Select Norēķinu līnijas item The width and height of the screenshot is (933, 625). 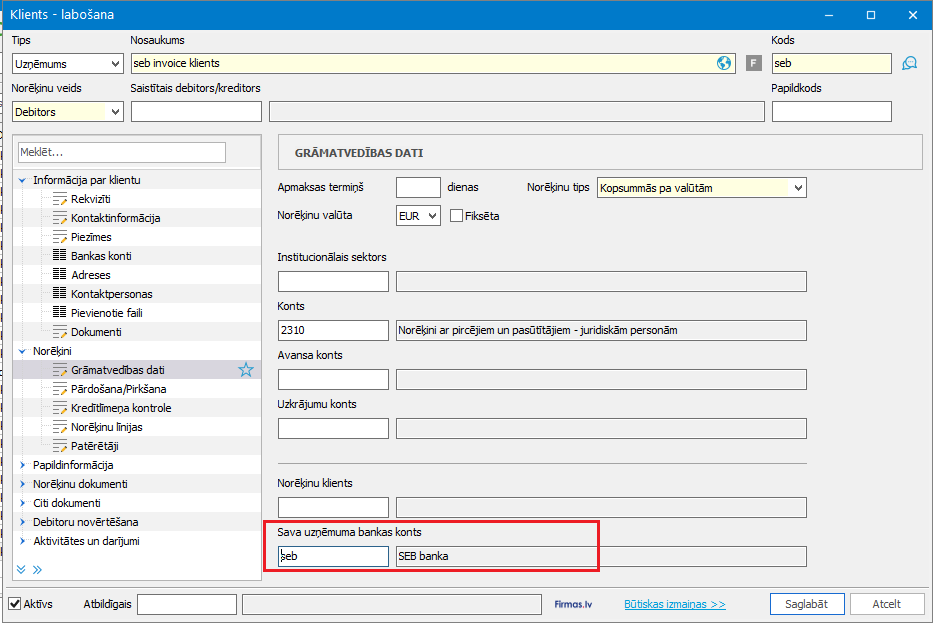(107, 427)
